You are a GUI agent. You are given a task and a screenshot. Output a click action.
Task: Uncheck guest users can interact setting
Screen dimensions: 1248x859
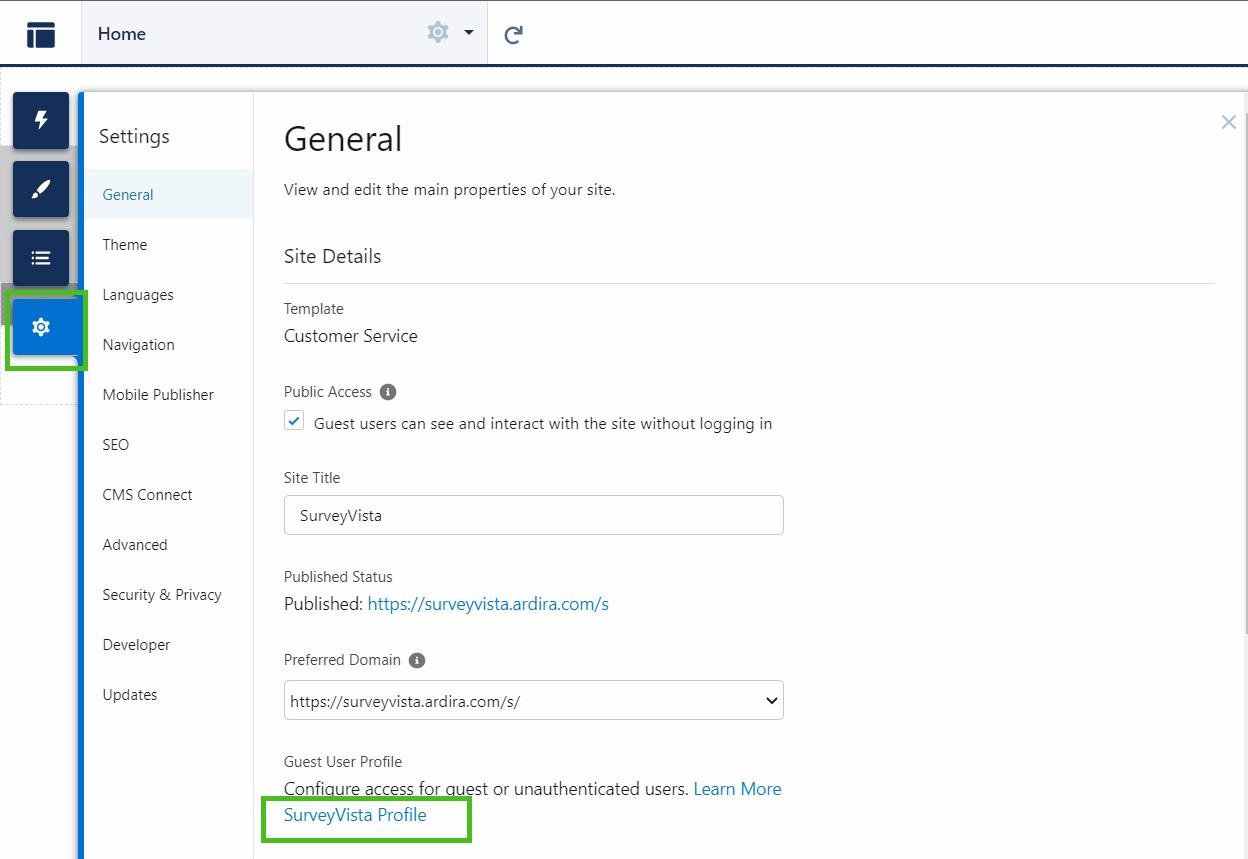[294, 421]
